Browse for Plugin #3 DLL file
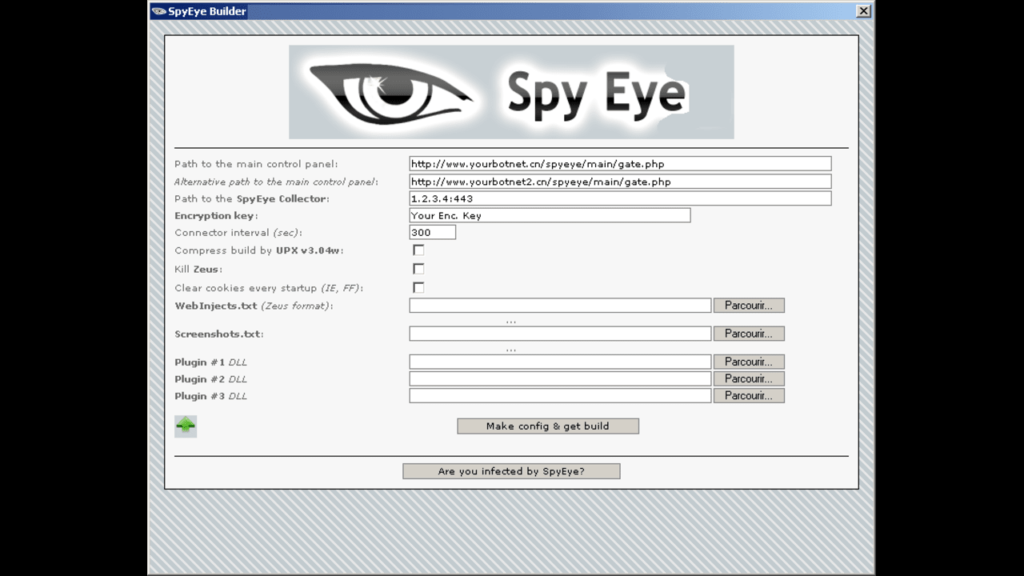 point(749,396)
